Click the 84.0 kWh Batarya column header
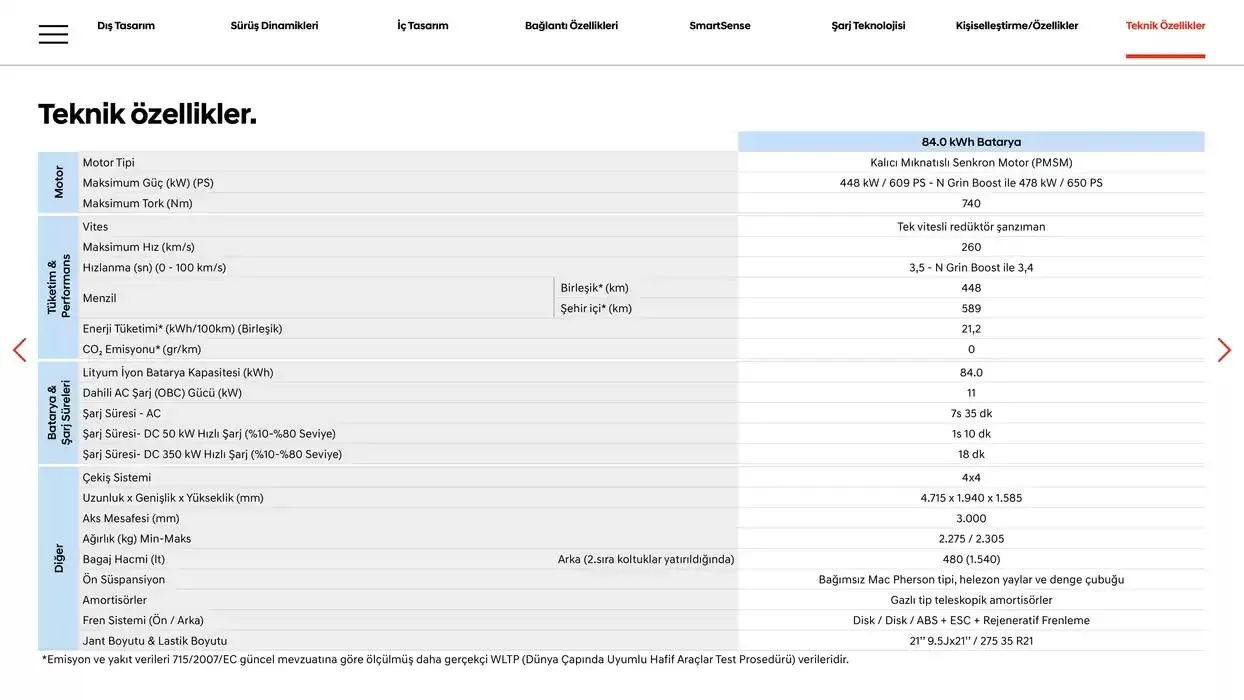Image resolution: width=1244 pixels, height=700 pixels. 971,142
